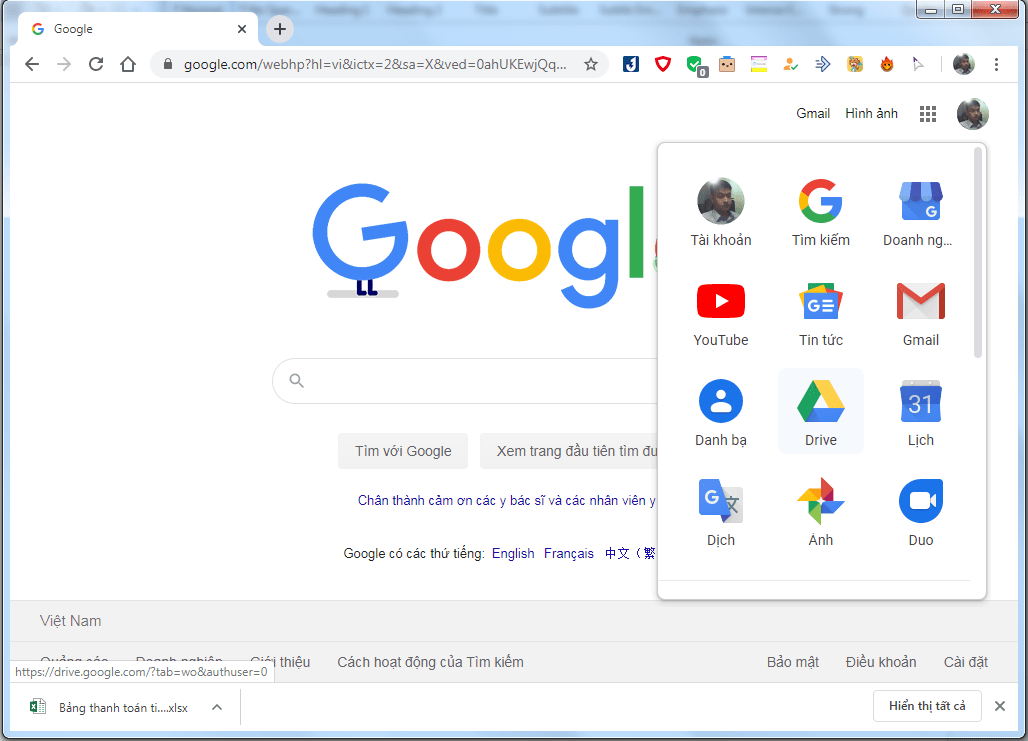
Task: Open Cài đặt footer menu
Action: tap(966, 662)
